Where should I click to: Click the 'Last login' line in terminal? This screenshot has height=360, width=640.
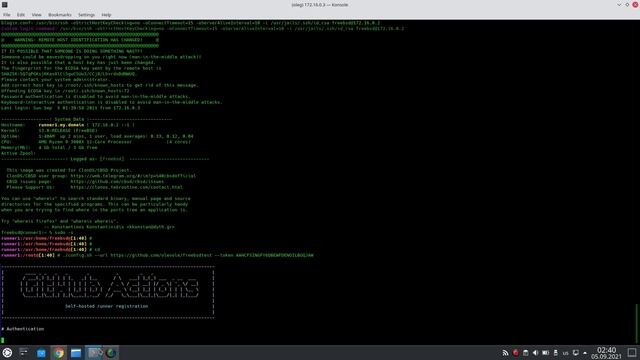[71, 108]
